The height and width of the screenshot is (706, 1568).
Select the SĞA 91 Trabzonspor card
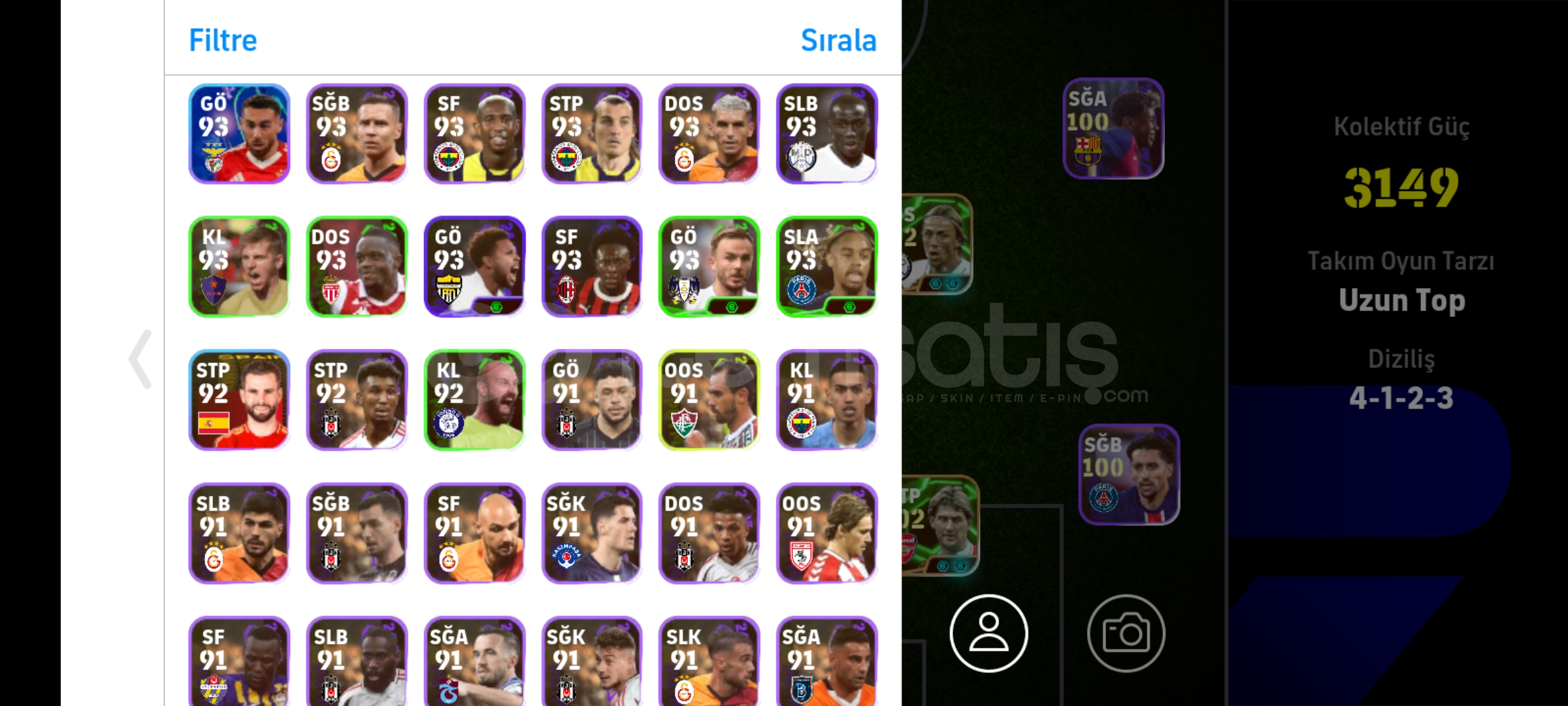tap(474, 662)
